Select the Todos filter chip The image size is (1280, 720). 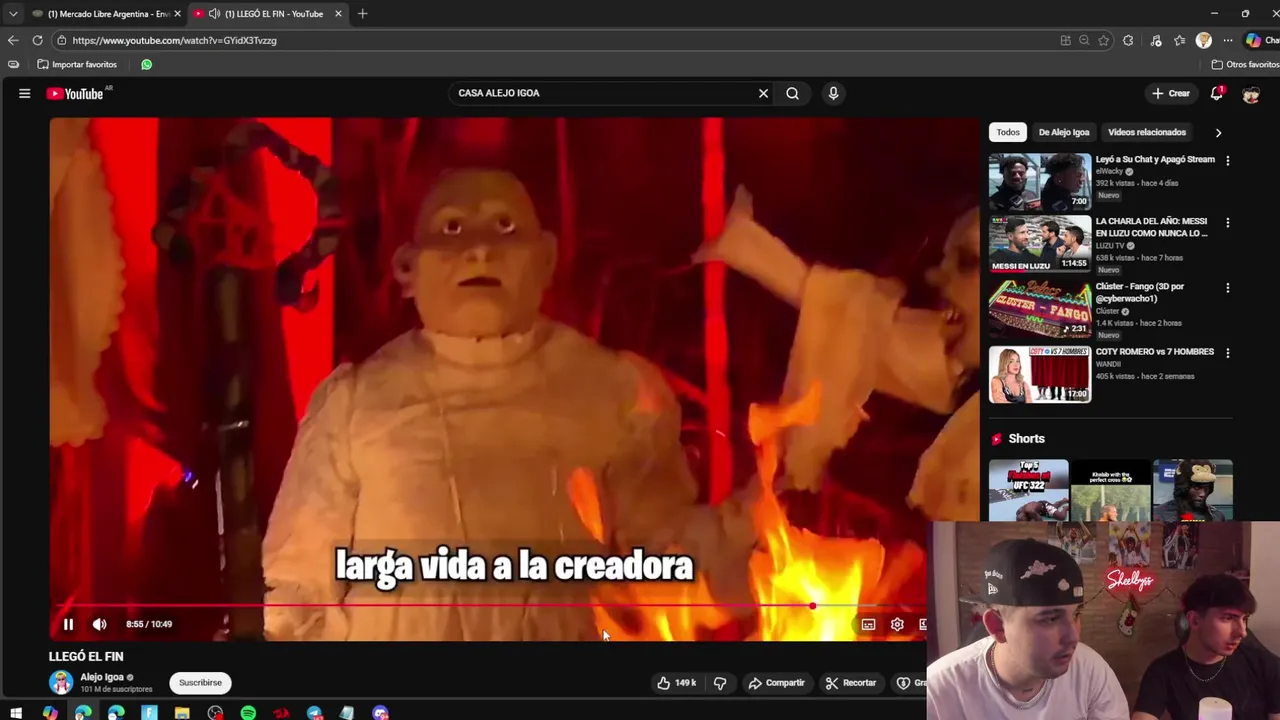[1008, 132]
